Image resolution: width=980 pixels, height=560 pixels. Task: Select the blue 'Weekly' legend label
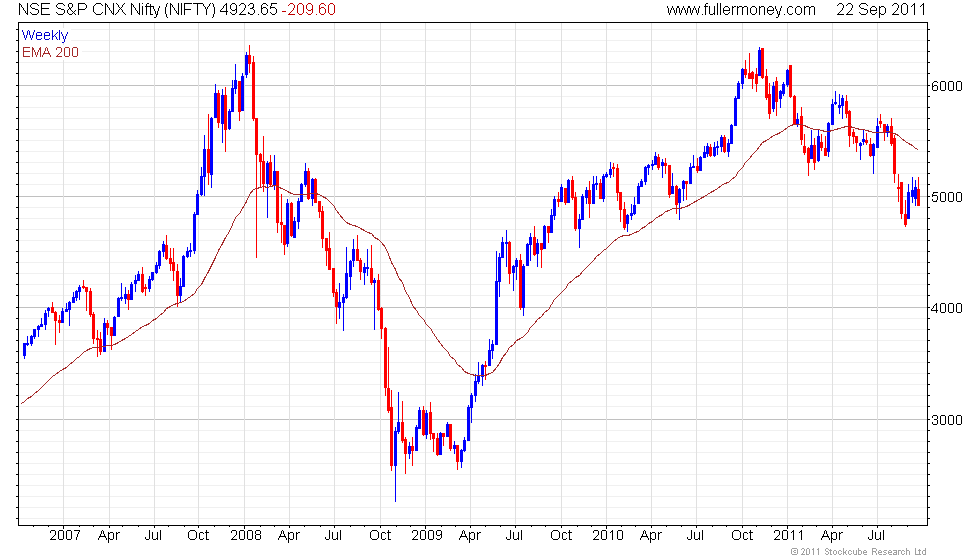click(44, 36)
